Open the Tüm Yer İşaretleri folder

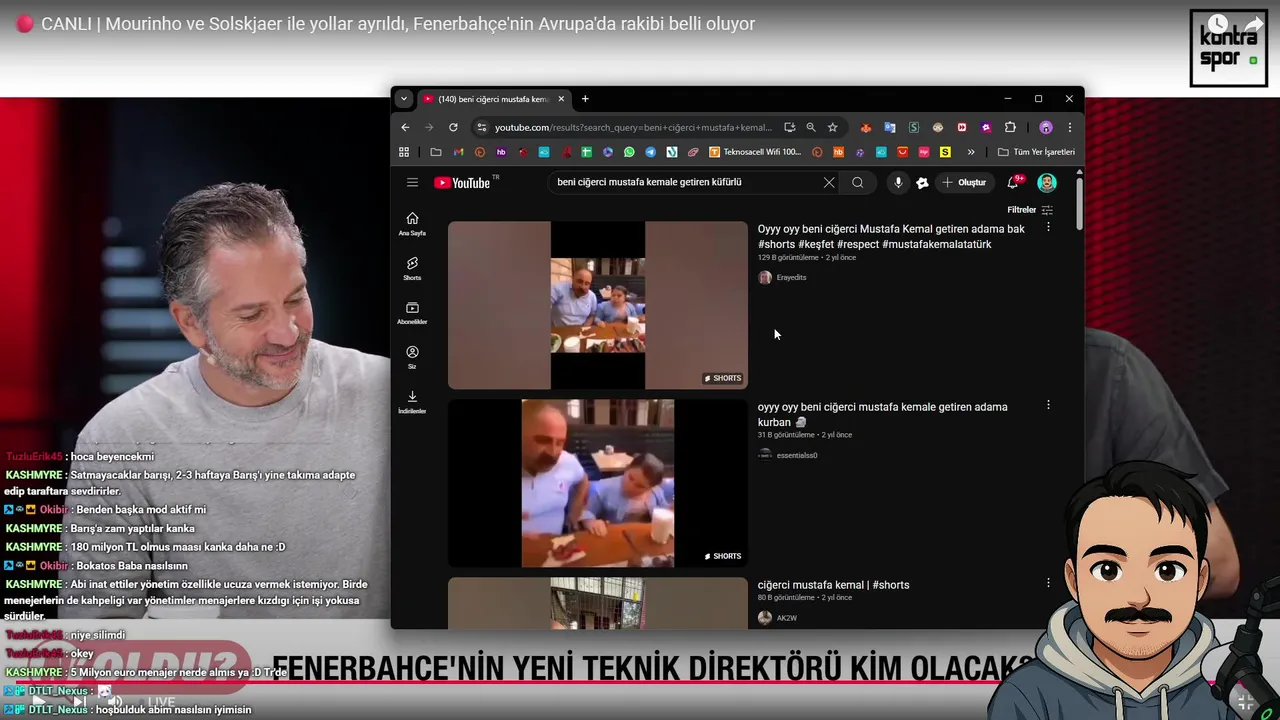tap(1036, 152)
